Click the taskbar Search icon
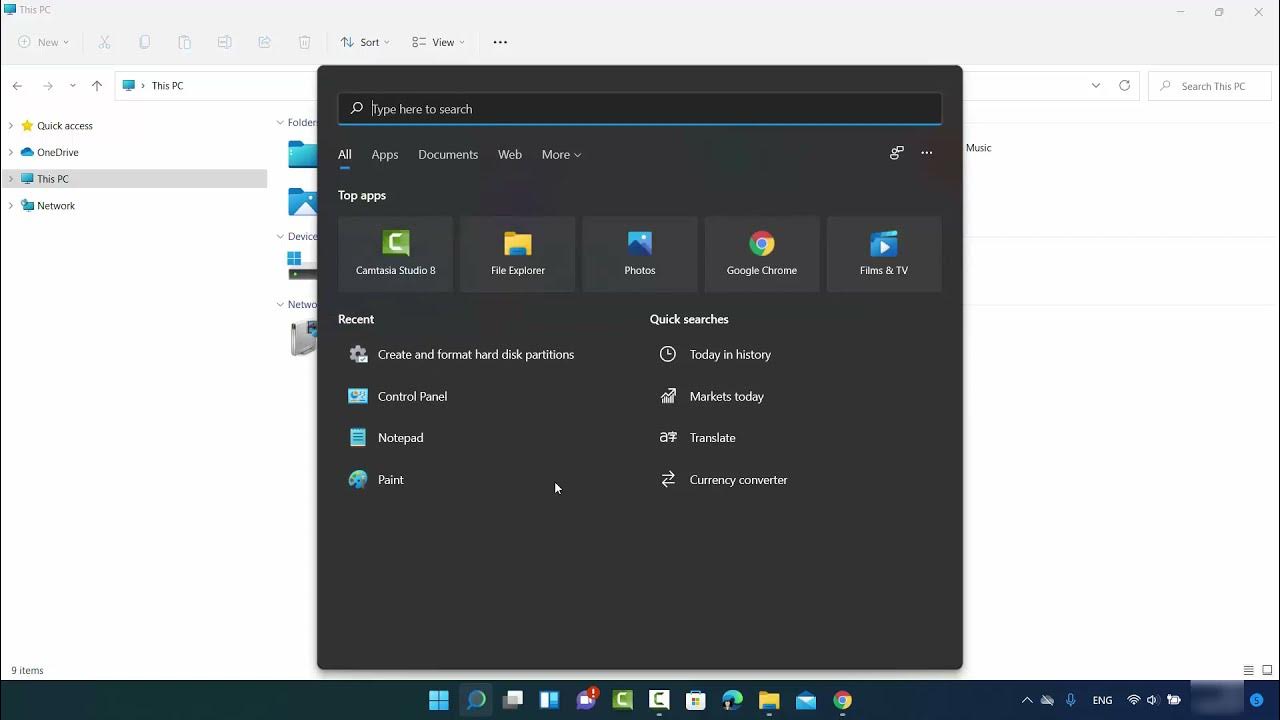Viewport: 1280px width, 720px height. [476, 700]
